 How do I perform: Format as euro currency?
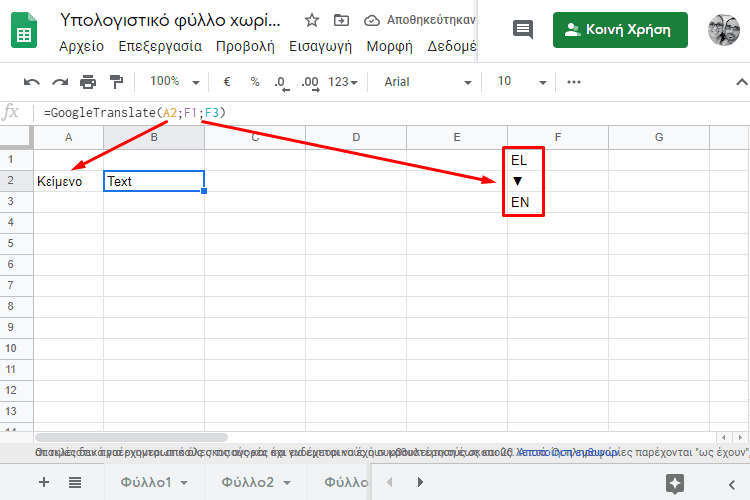click(227, 82)
